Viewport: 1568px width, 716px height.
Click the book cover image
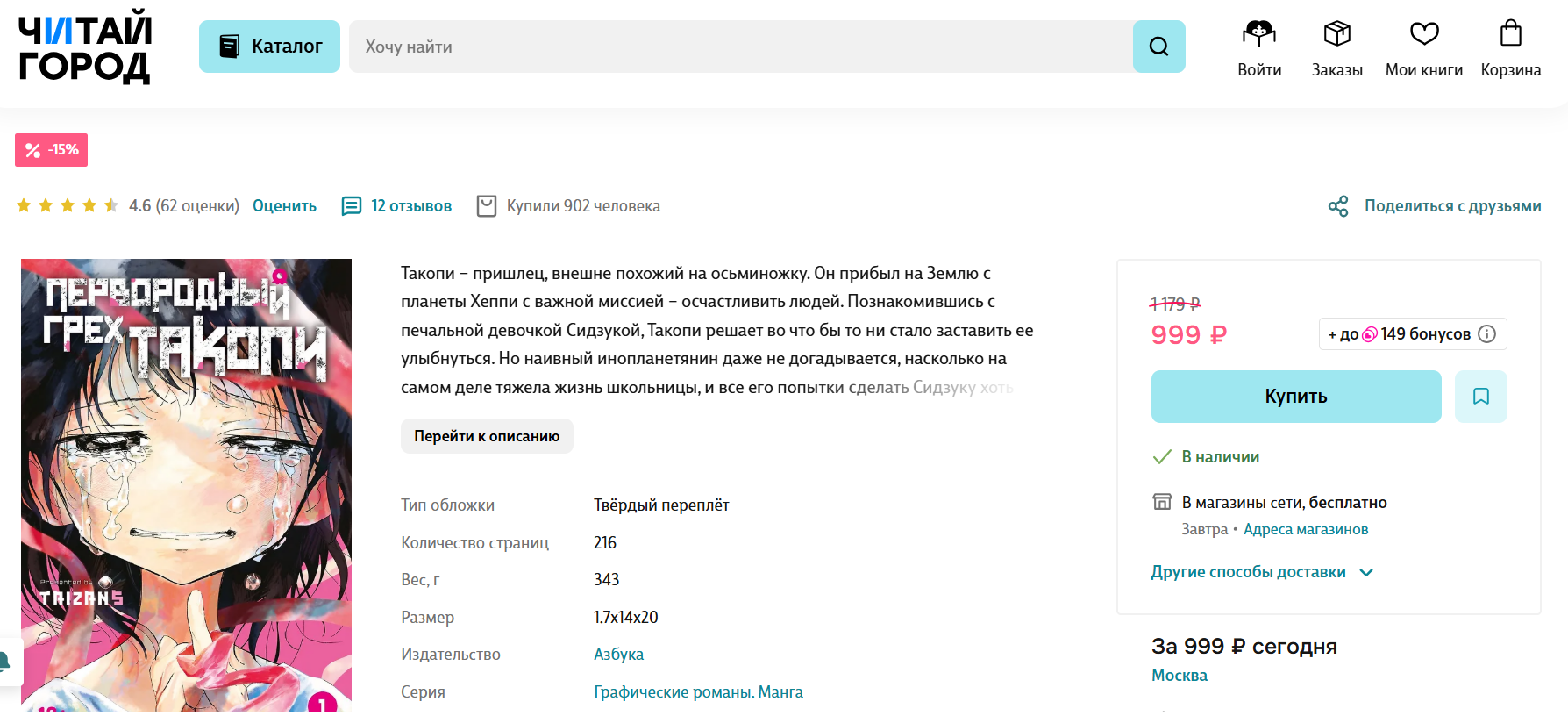(186, 484)
